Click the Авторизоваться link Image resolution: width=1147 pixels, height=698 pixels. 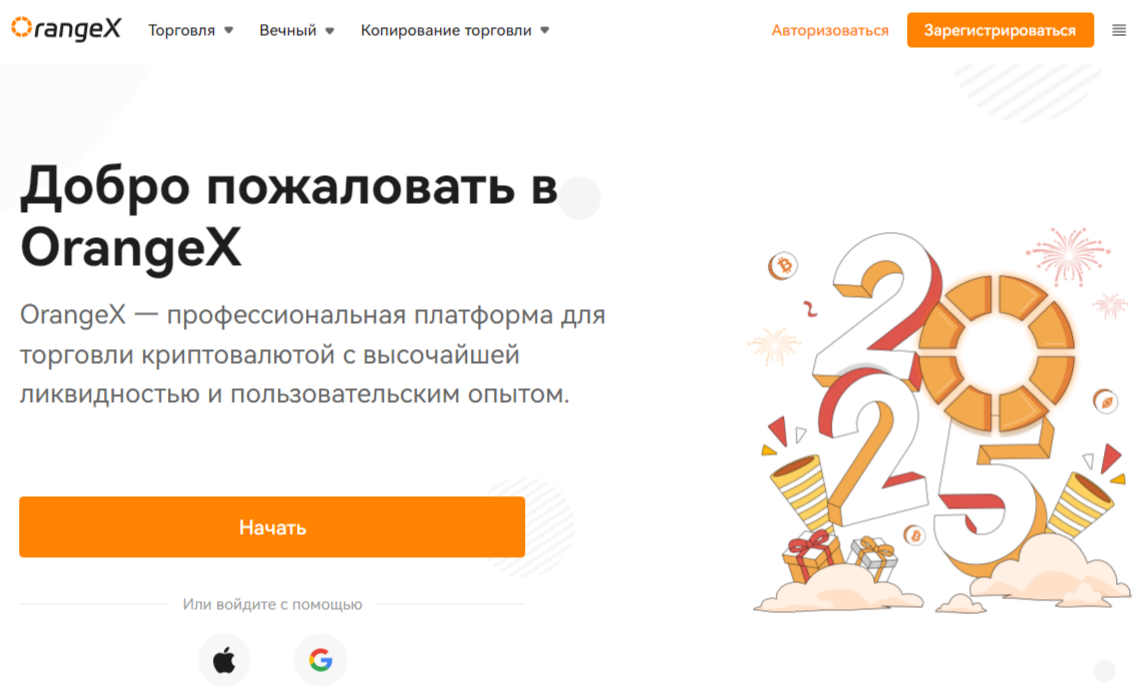pos(830,31)
